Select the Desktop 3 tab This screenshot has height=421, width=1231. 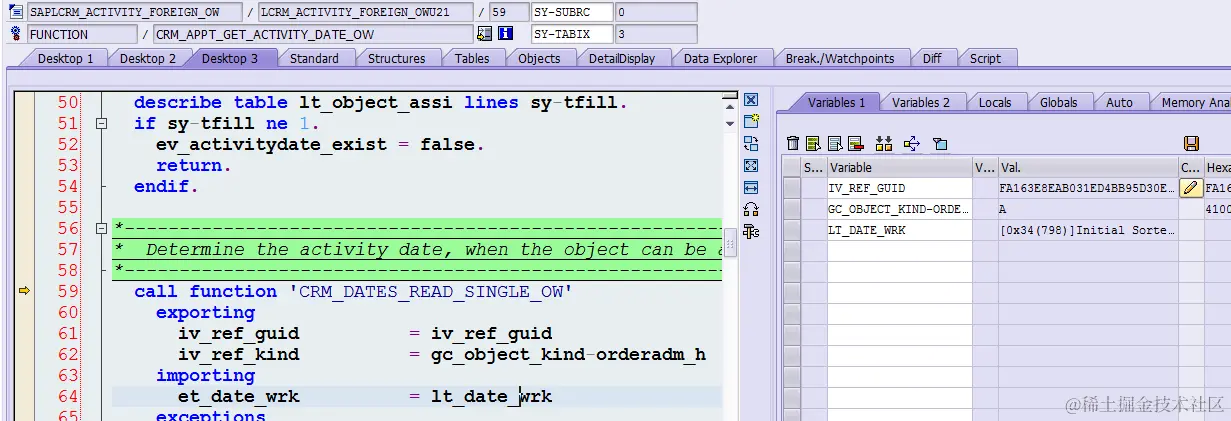[230, 58]
